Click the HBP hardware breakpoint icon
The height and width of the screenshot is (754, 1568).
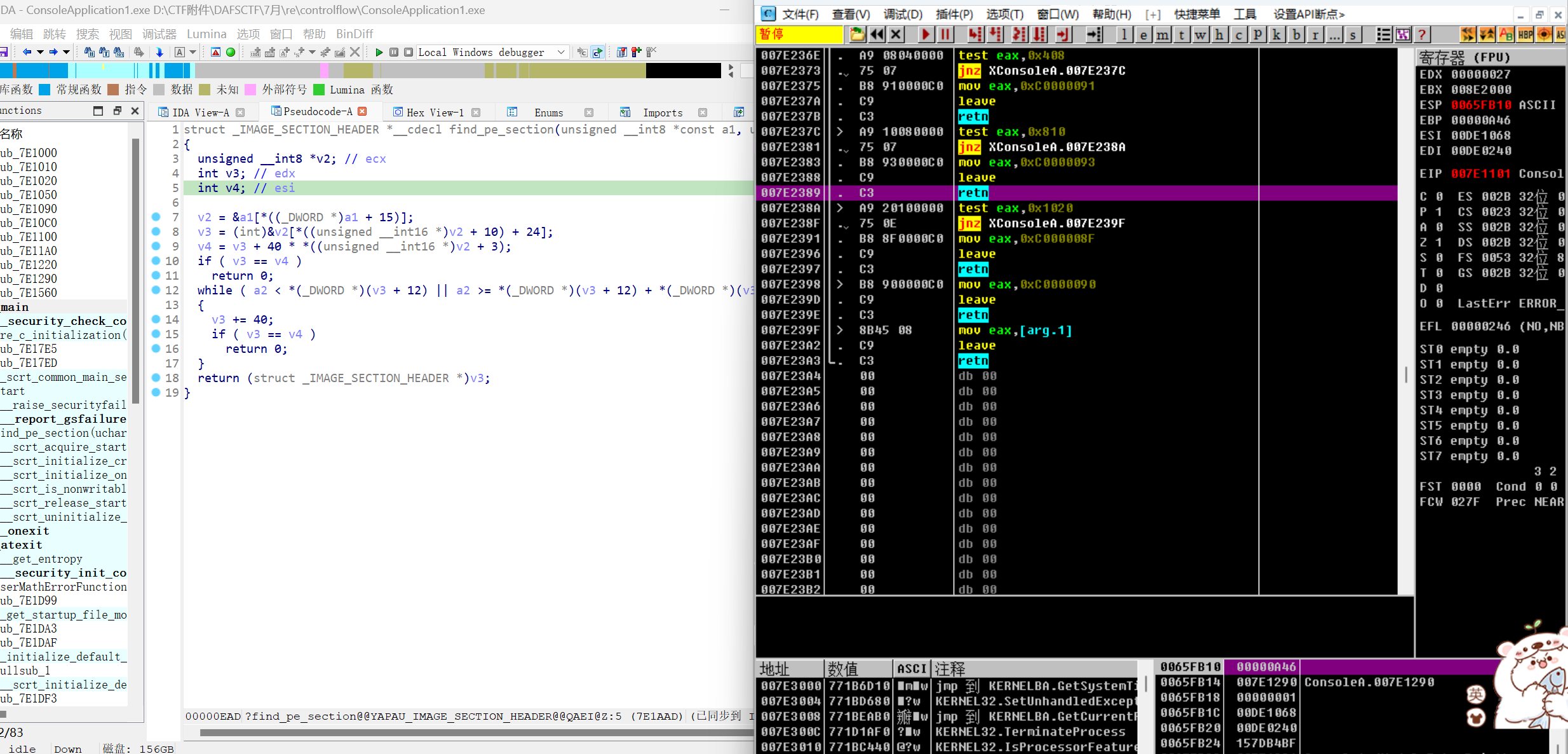tap(1525, 34)
